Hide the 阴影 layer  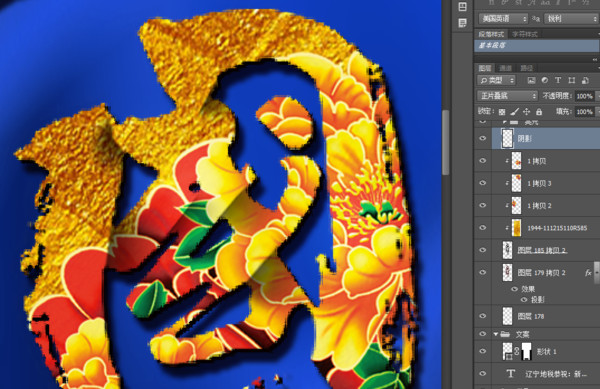tap(483, 138)
